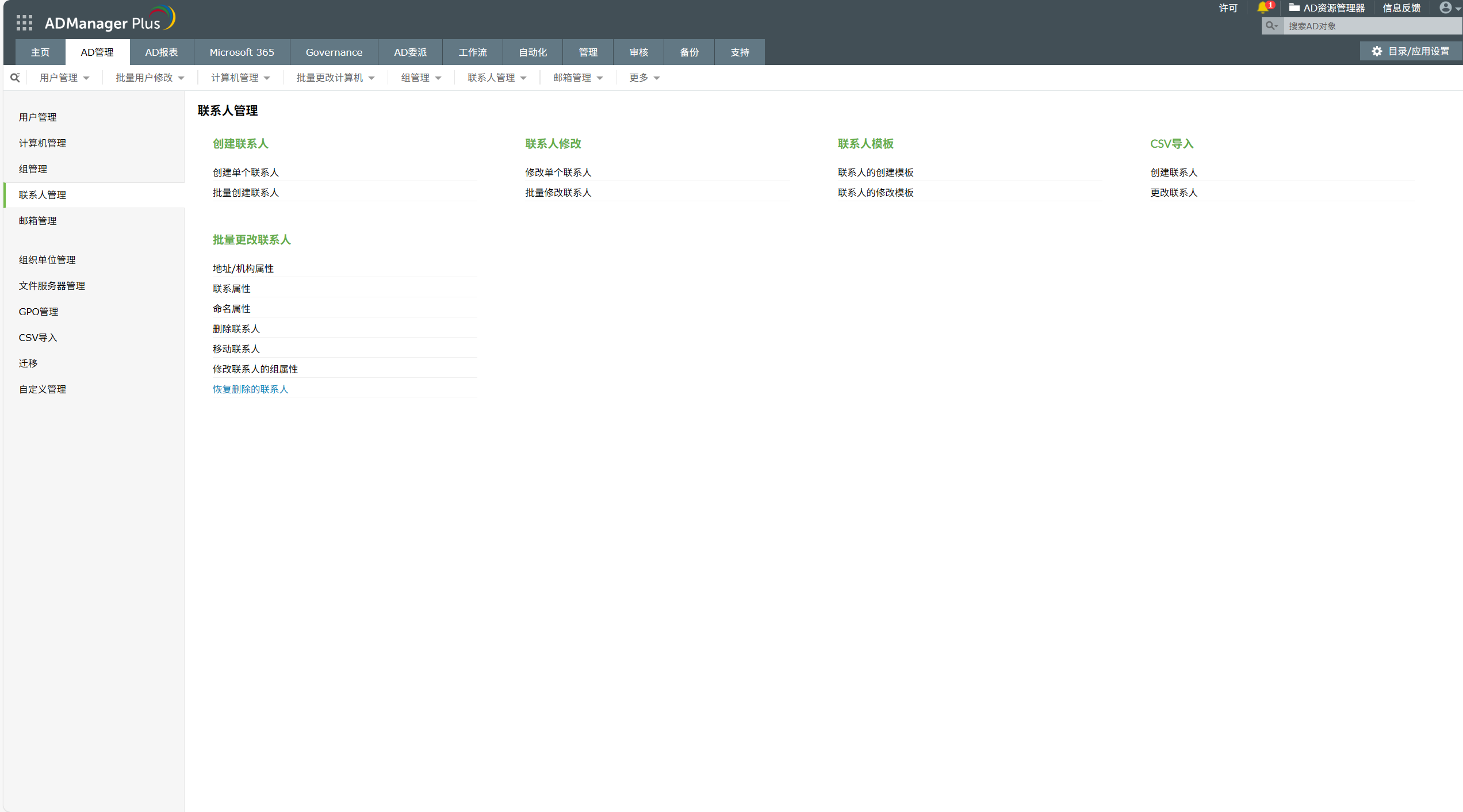Switch to the Microsoft 365 tab
The height and width of the screenshot is (812, 1463).
(242, 52)
